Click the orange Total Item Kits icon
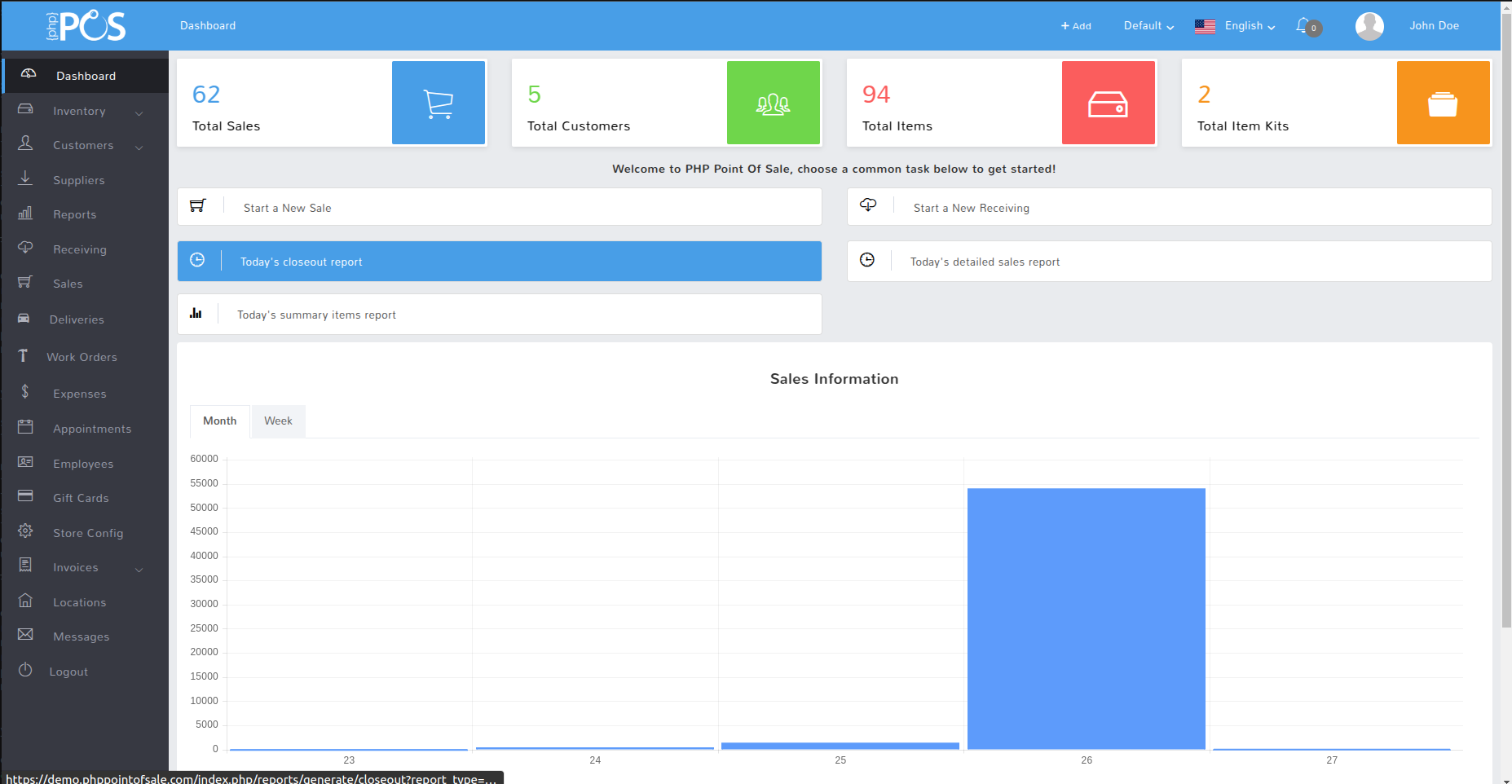Viewport: 1512px width, 784px height. [x=1443, y=103]
